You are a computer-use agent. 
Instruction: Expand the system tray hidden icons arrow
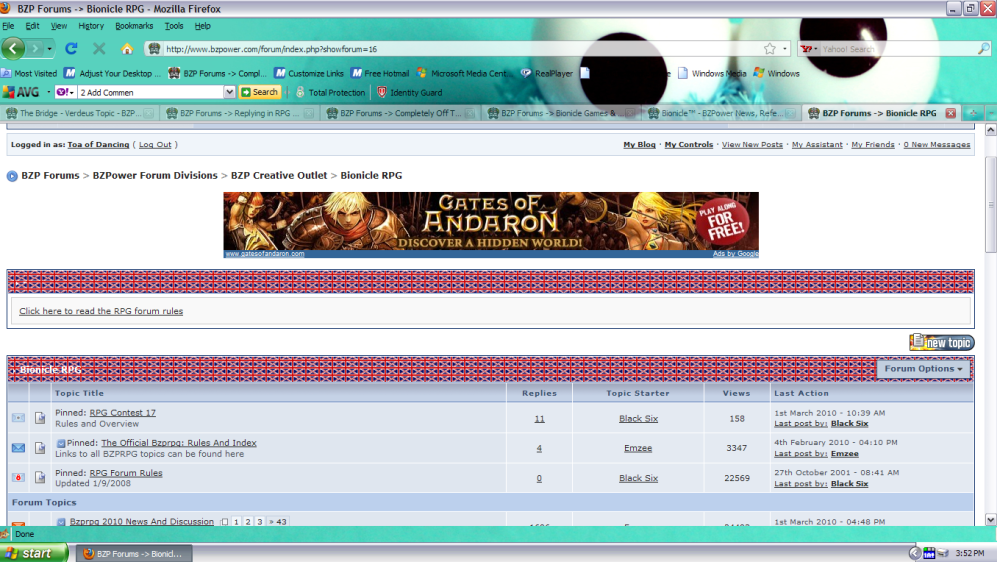coord(914,554)
